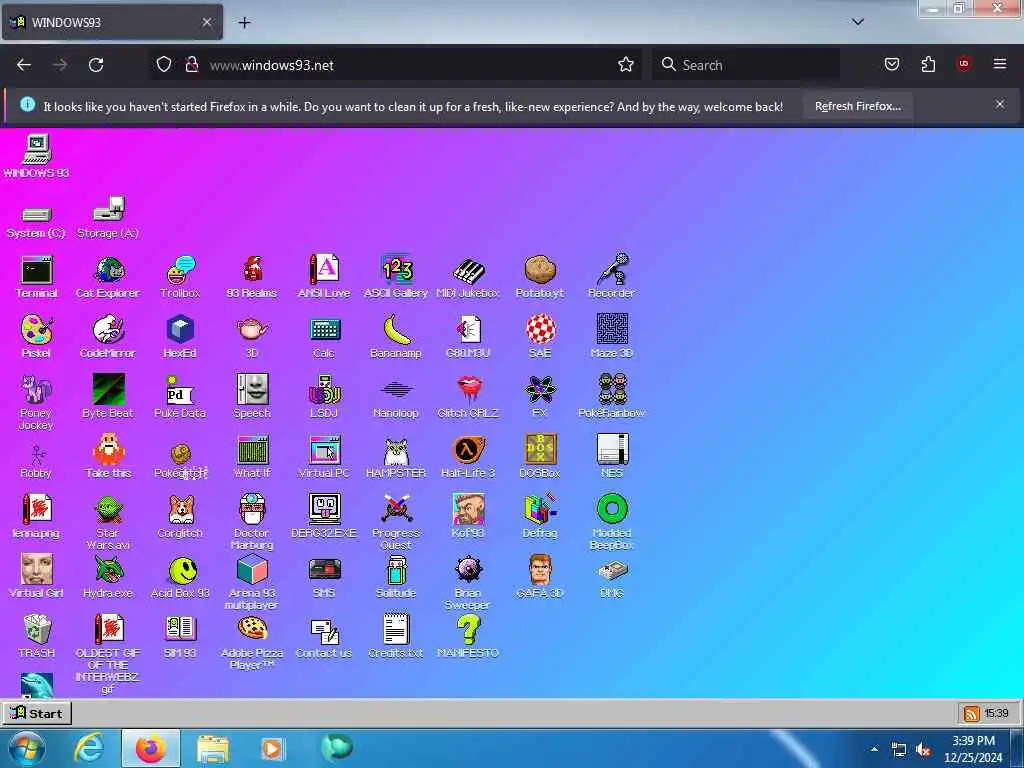Click the RSS feed tray icon
The image size is (1024, 768).
(x=971, y=713)
